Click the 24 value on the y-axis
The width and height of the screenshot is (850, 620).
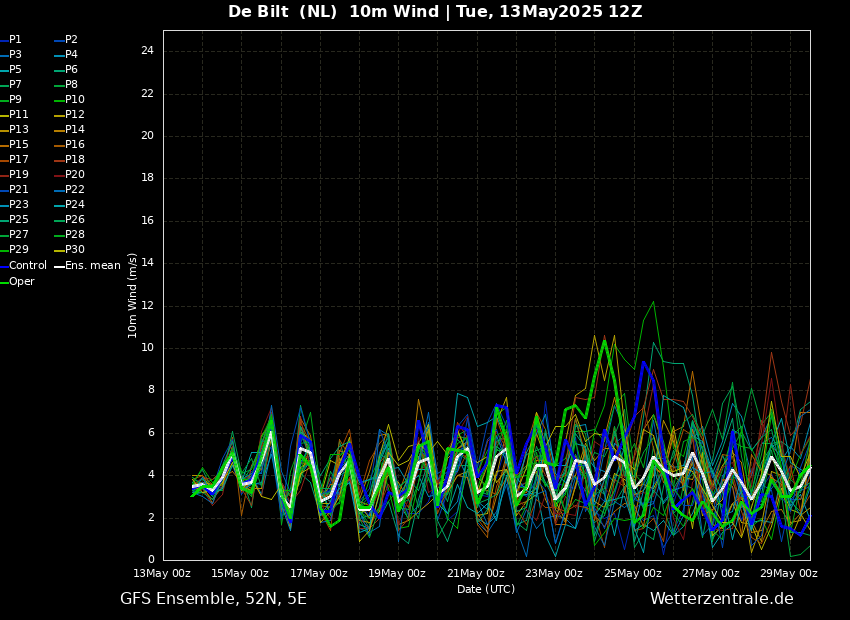pos(147,51)
